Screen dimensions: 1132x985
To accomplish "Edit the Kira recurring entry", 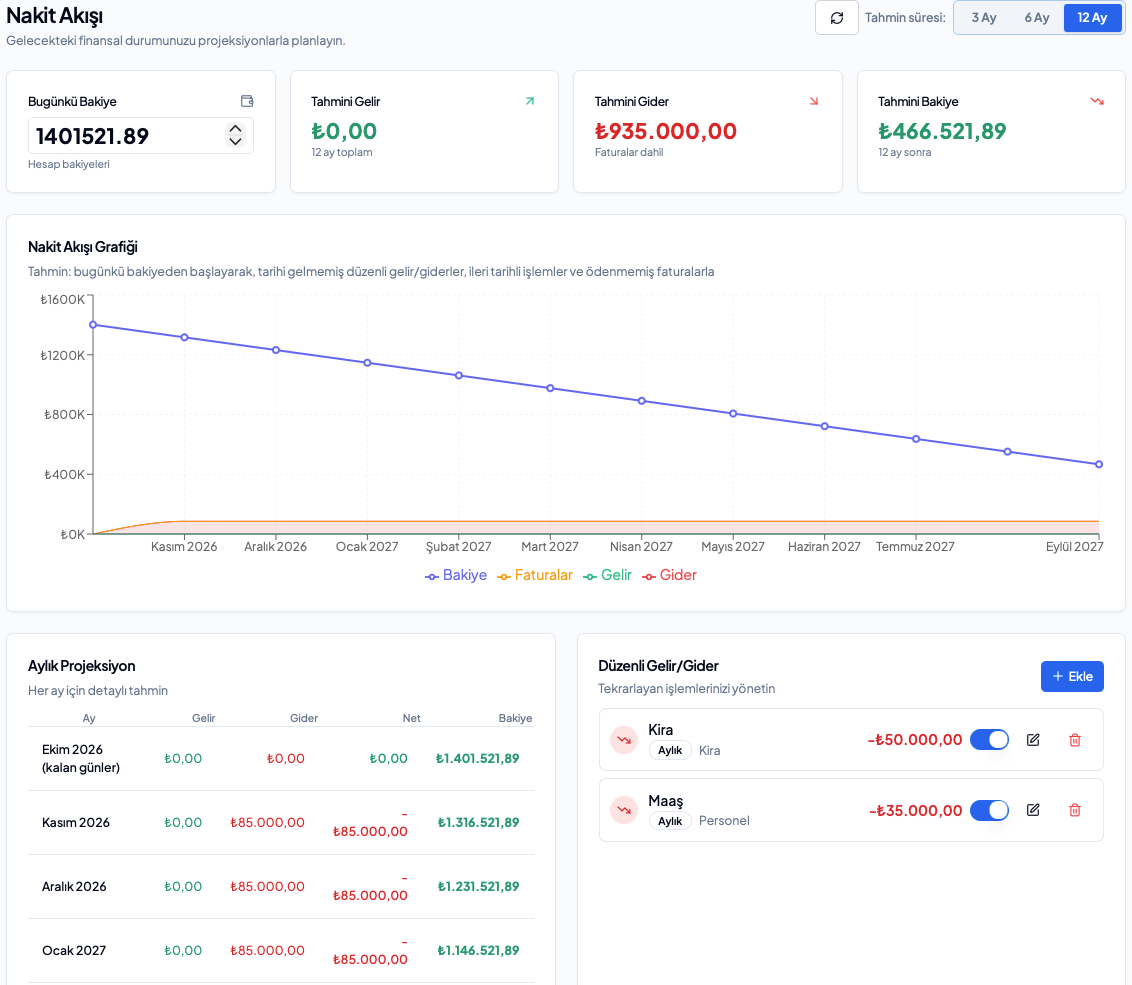I will coord(1033,739).
